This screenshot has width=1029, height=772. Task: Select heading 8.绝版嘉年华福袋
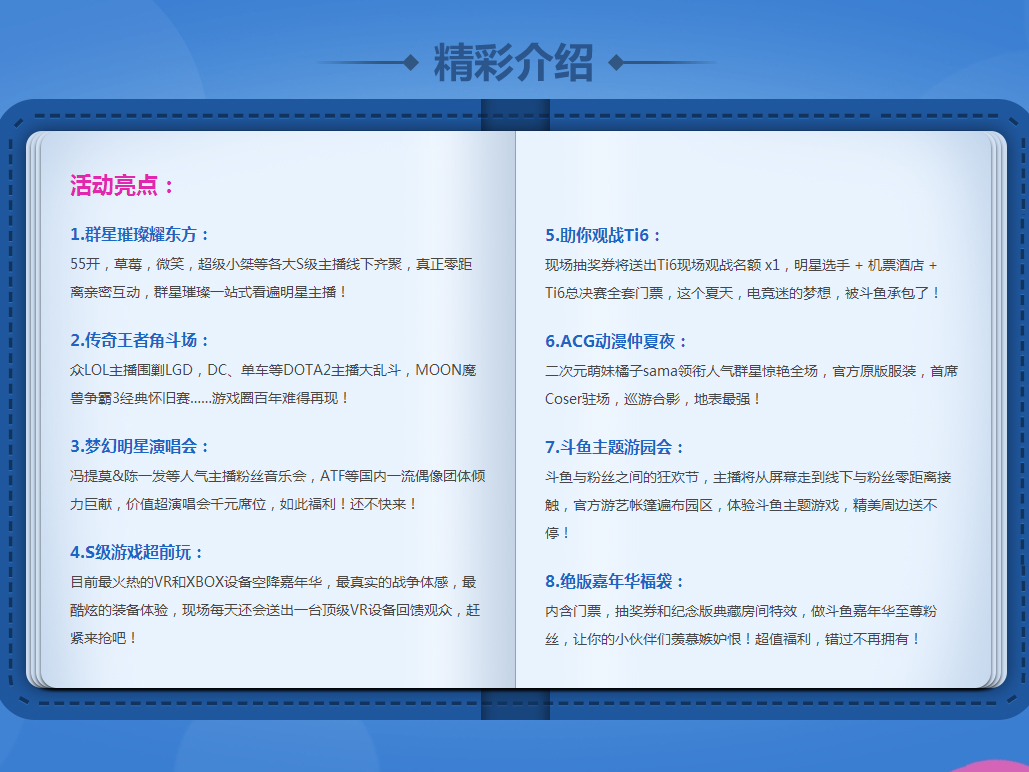coord(614,581)
